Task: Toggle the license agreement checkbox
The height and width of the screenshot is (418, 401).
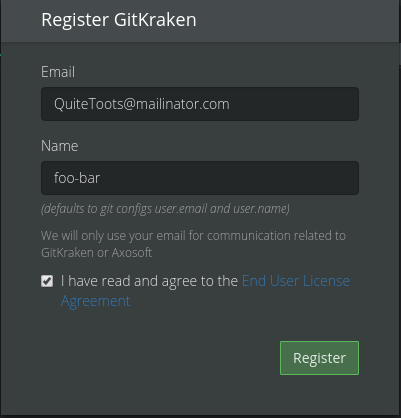Action: [x=47, y=281]
